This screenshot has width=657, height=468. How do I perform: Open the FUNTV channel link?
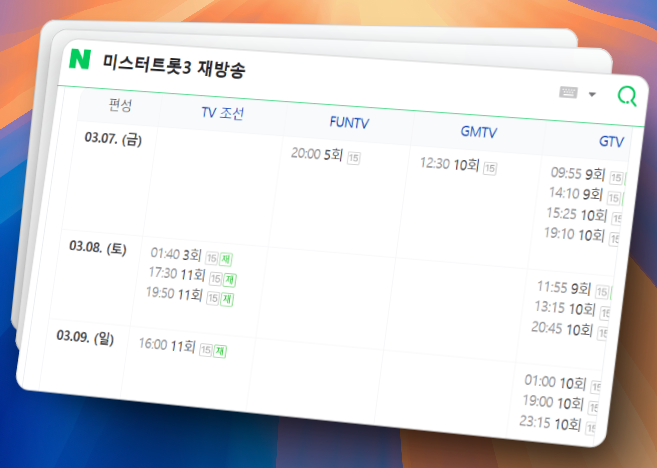coord(349,122)
